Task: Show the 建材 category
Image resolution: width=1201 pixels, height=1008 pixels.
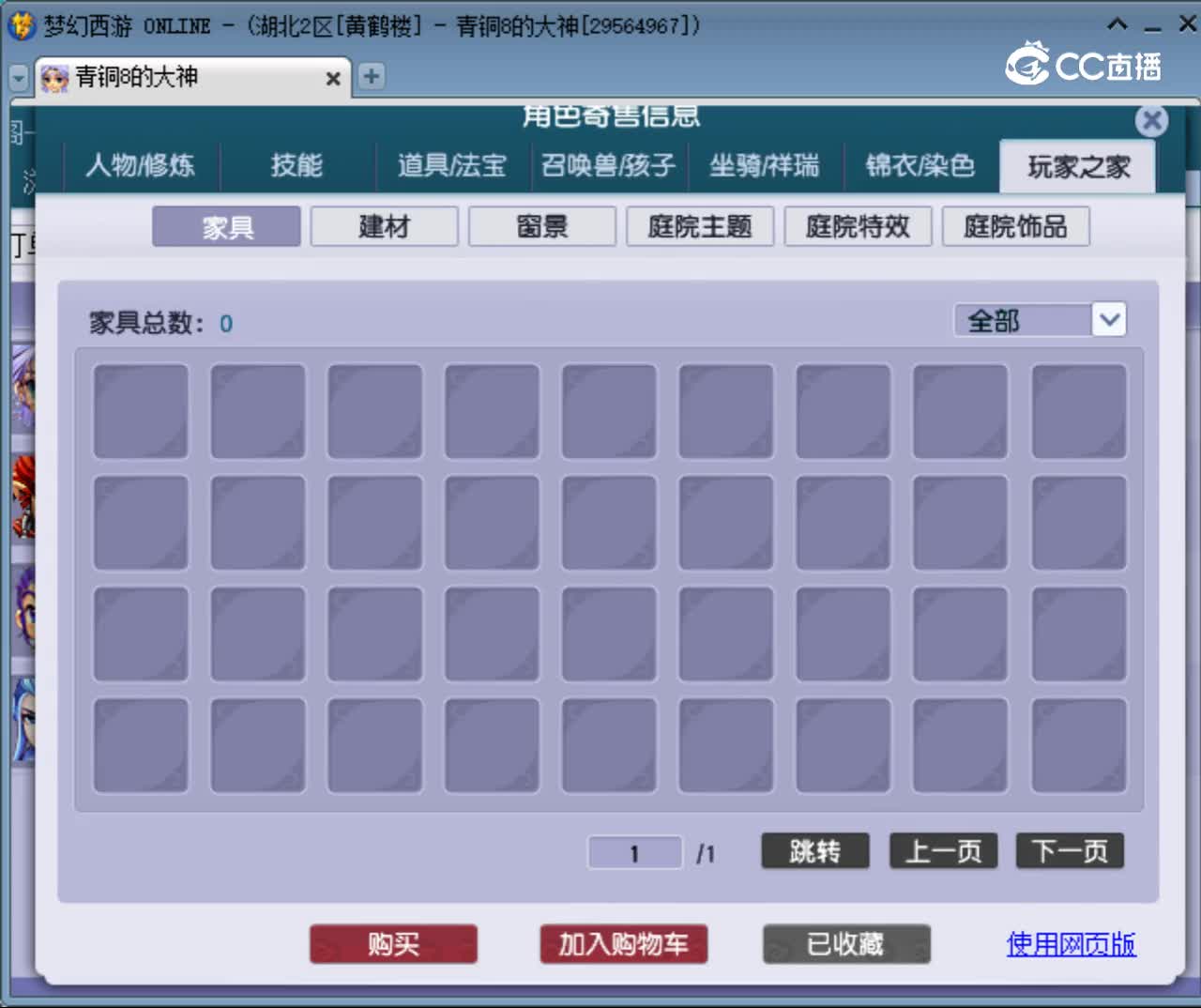Action: [385, 226]
